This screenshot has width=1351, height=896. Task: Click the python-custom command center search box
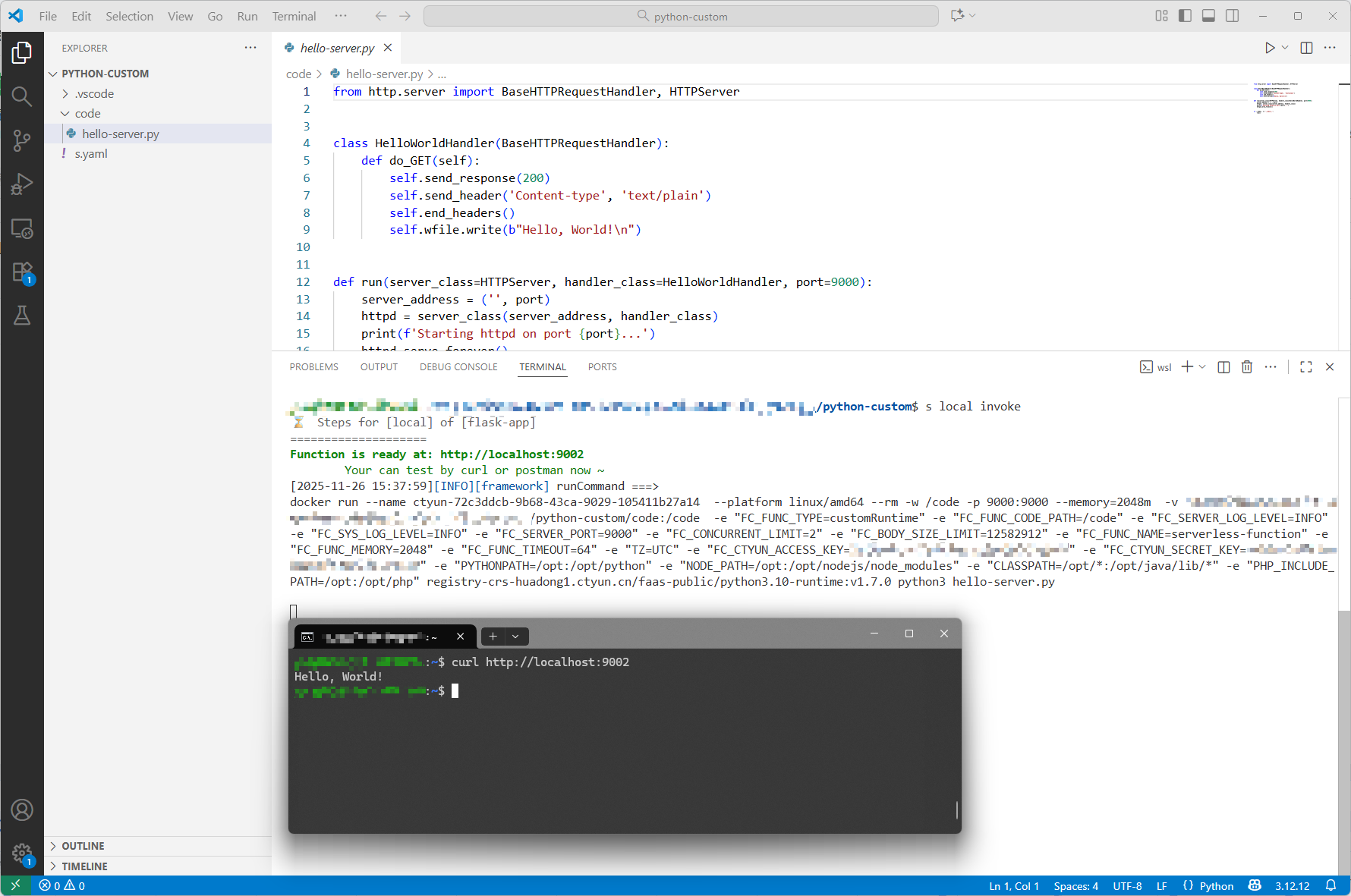coord(681,16)
